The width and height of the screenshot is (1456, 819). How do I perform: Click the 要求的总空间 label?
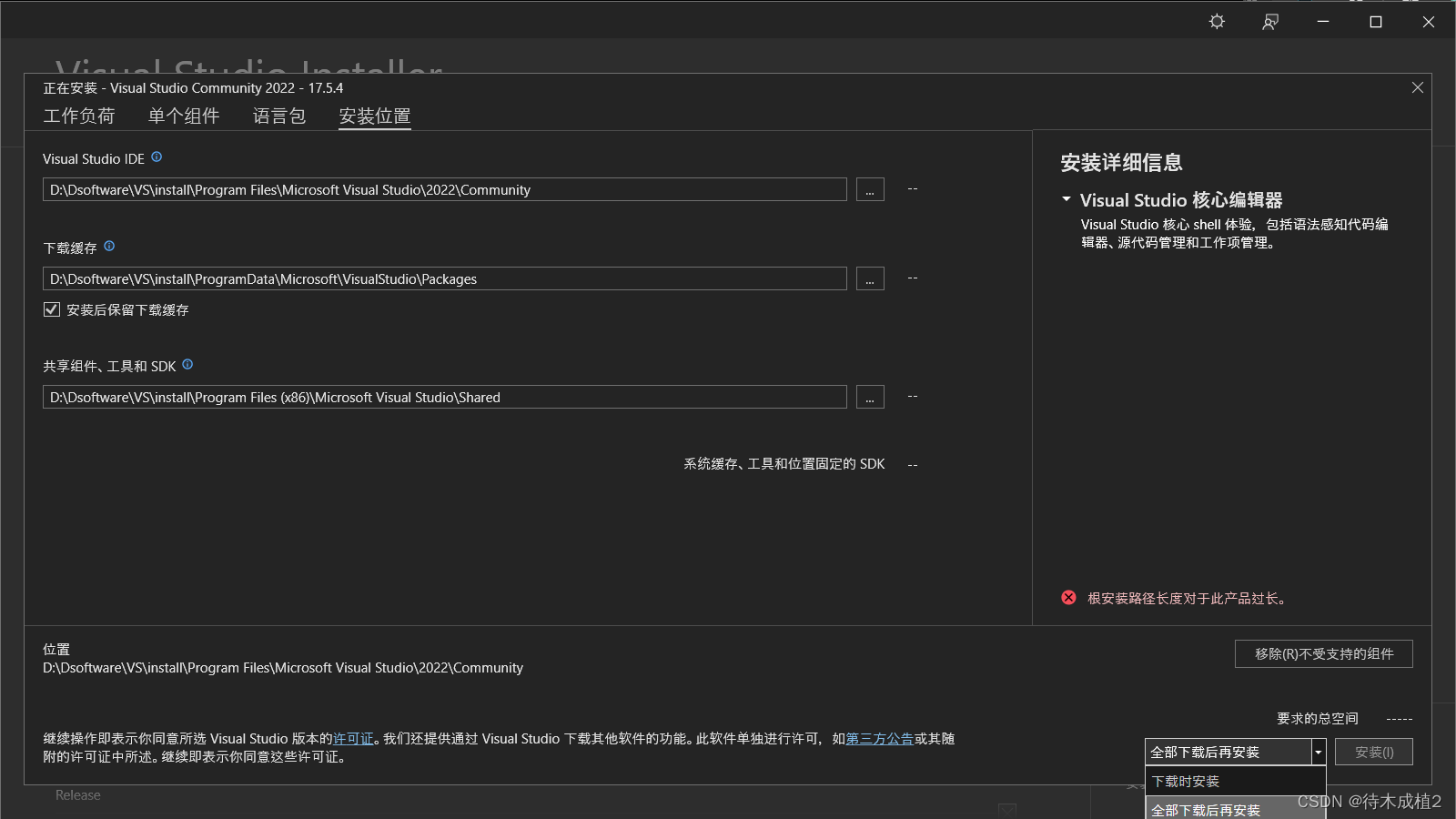pyautogui.click(x=1318, y=719)
